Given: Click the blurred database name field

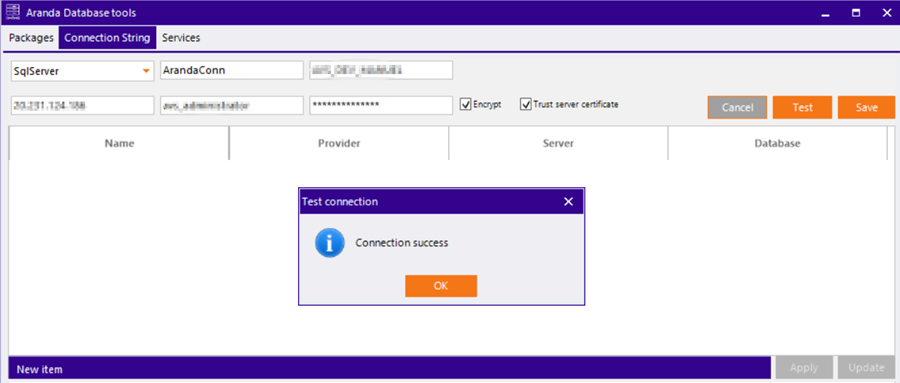Looking at the screenshot, I should tap(381, 71).
